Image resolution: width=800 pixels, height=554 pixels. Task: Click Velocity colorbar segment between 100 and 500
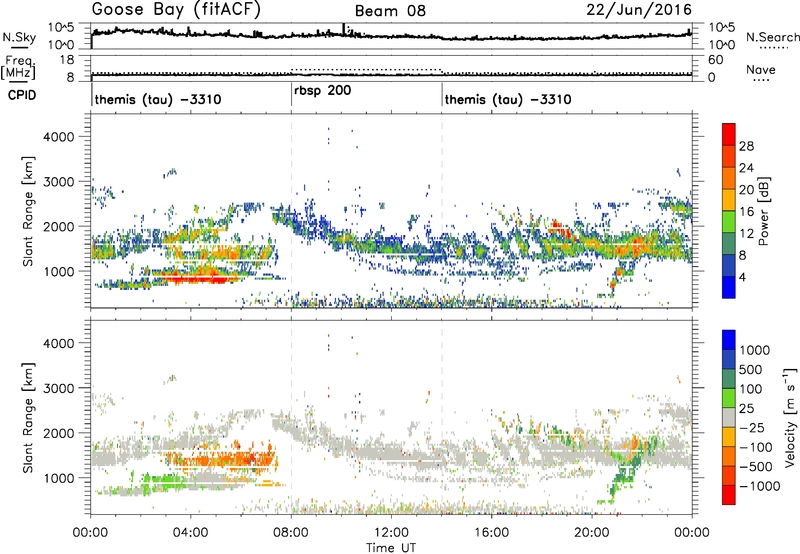click(729, 379)
